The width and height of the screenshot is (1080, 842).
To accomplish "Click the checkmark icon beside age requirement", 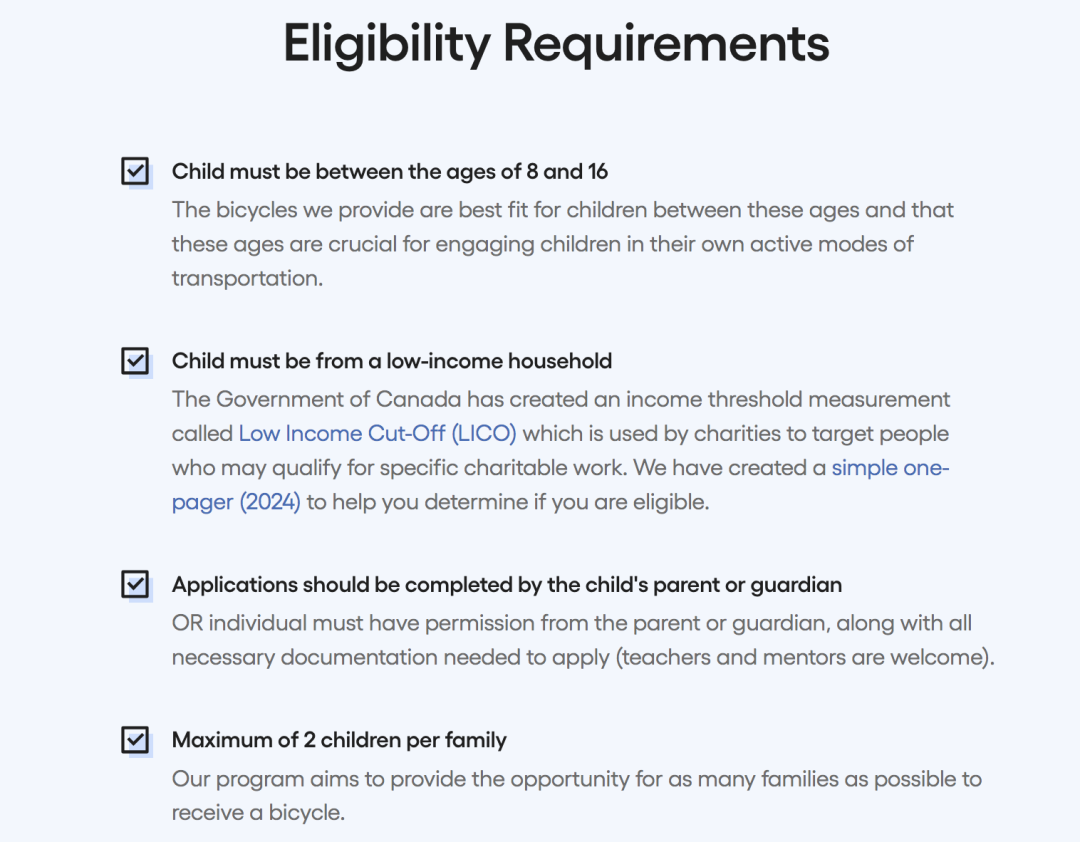I will [136, 171].
